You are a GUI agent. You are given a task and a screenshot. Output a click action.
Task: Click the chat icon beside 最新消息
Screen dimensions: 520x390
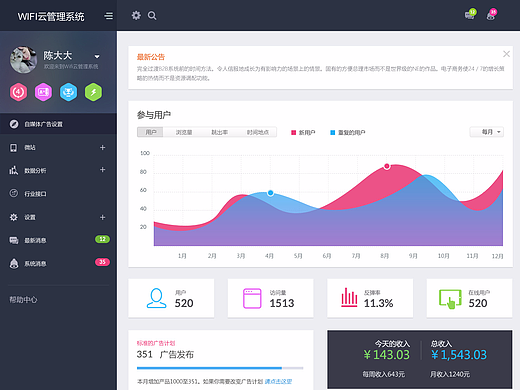tap(14, 240)
